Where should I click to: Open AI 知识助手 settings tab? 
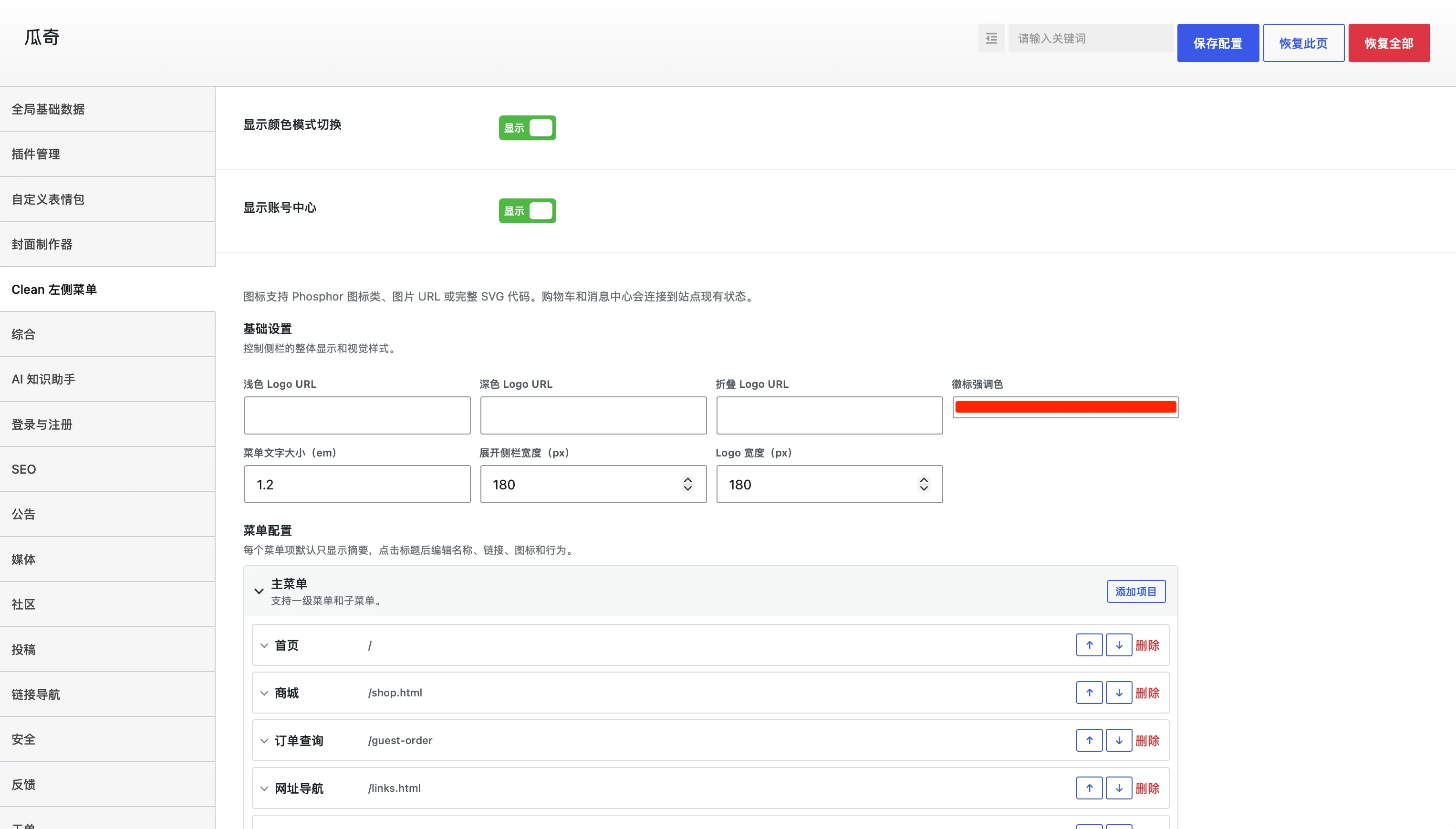(108, 379)
